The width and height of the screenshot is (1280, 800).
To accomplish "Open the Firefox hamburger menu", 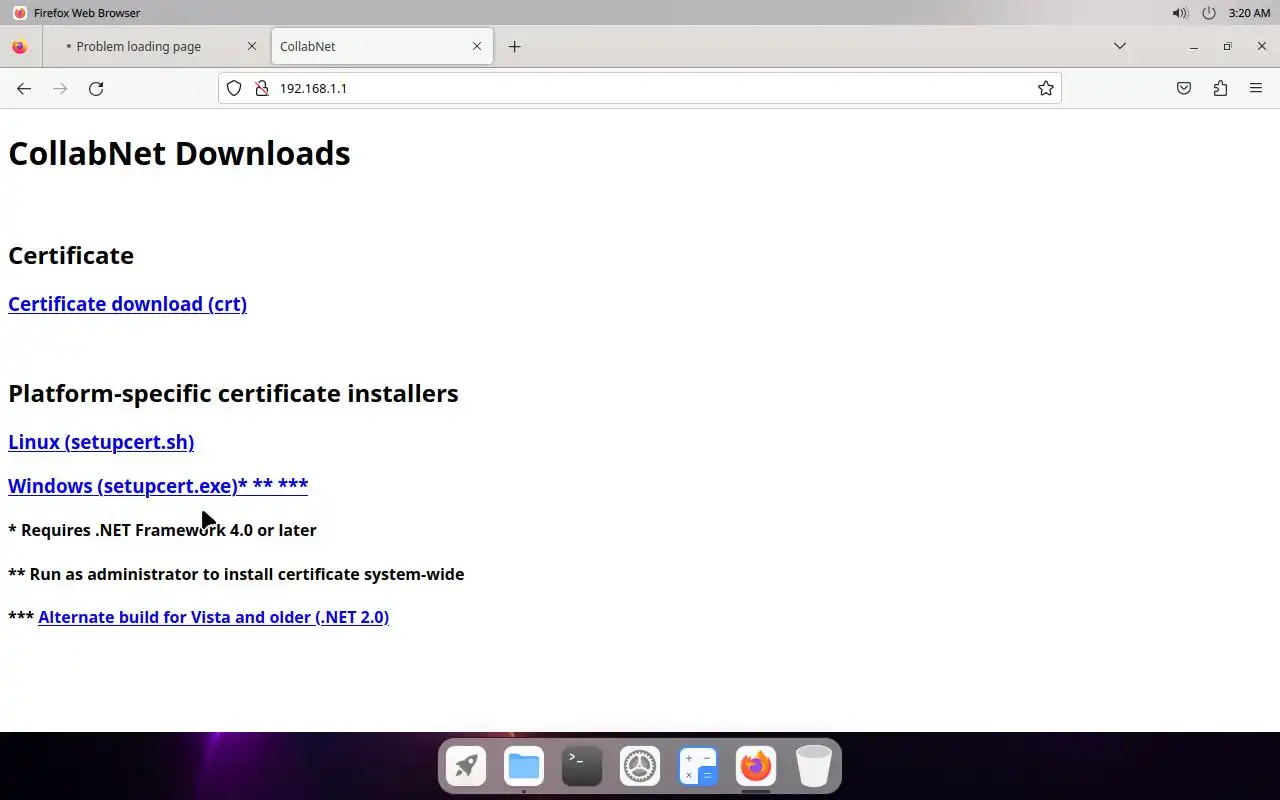I will pos(1256,88).
